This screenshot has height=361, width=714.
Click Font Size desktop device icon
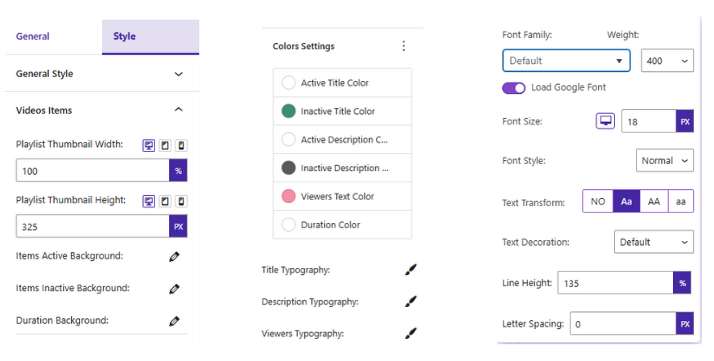(605, 121)
